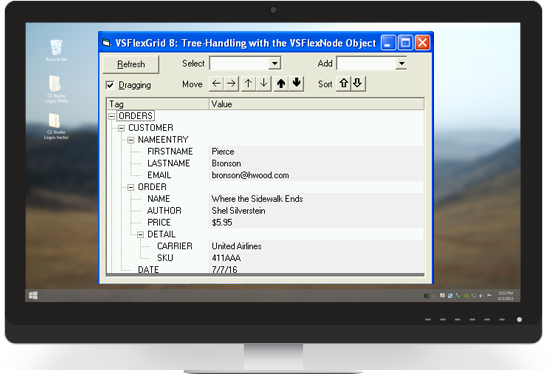
Task: Click the Value column header
Action: (316, 104)
